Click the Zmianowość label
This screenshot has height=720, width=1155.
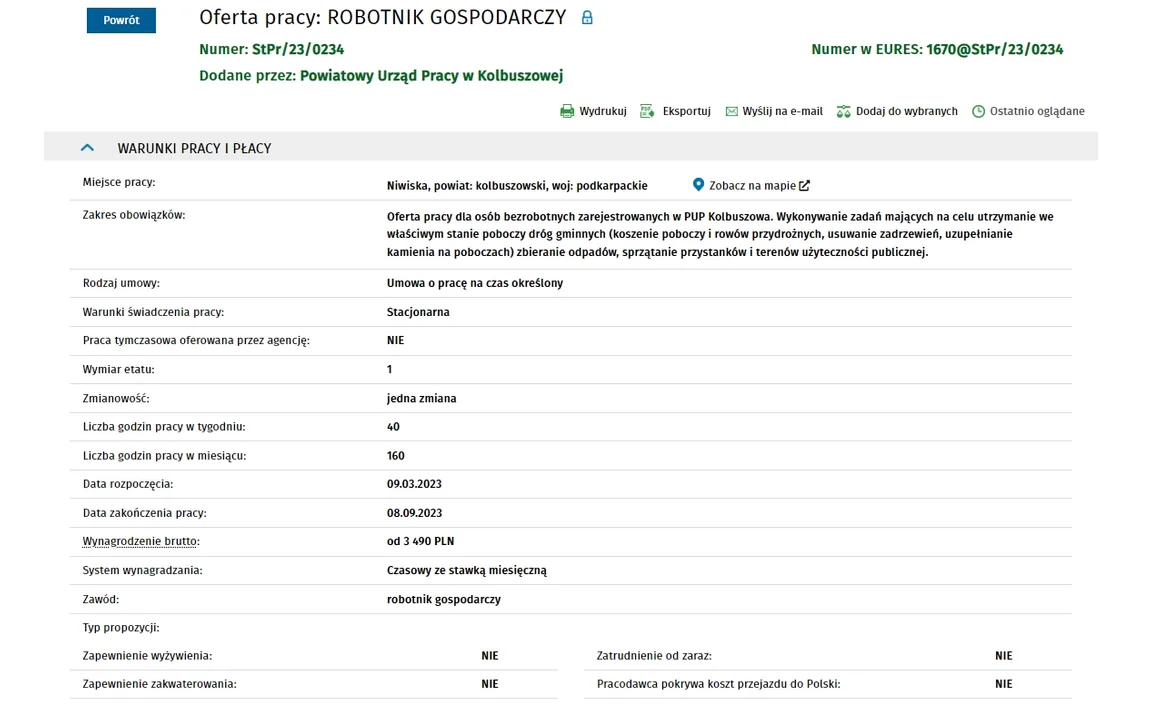116,399
